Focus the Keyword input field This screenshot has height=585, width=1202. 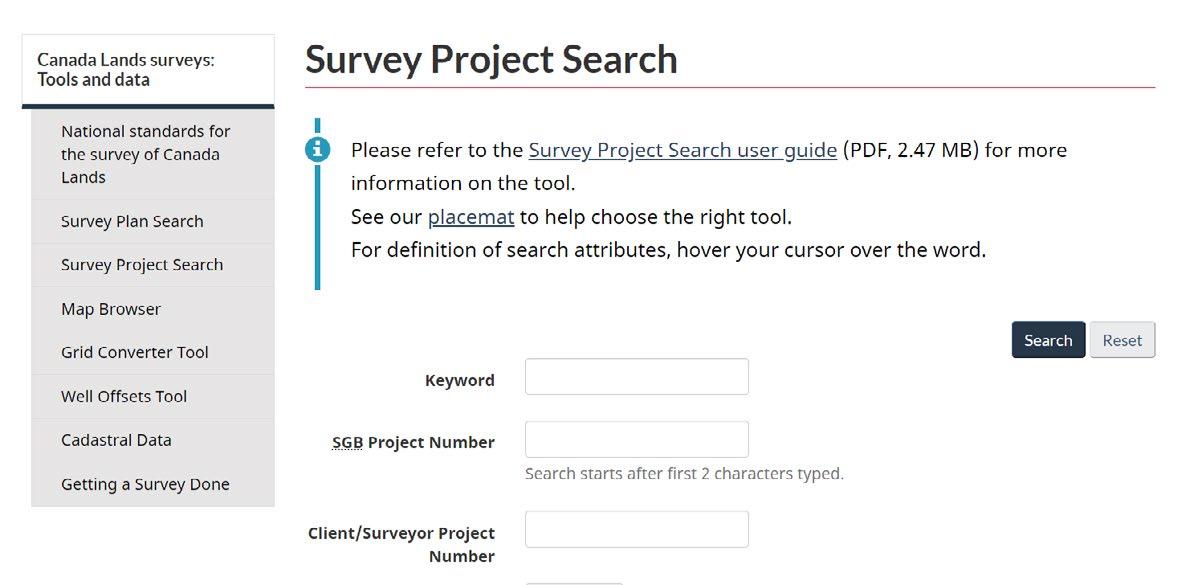[x=636, y=377]
